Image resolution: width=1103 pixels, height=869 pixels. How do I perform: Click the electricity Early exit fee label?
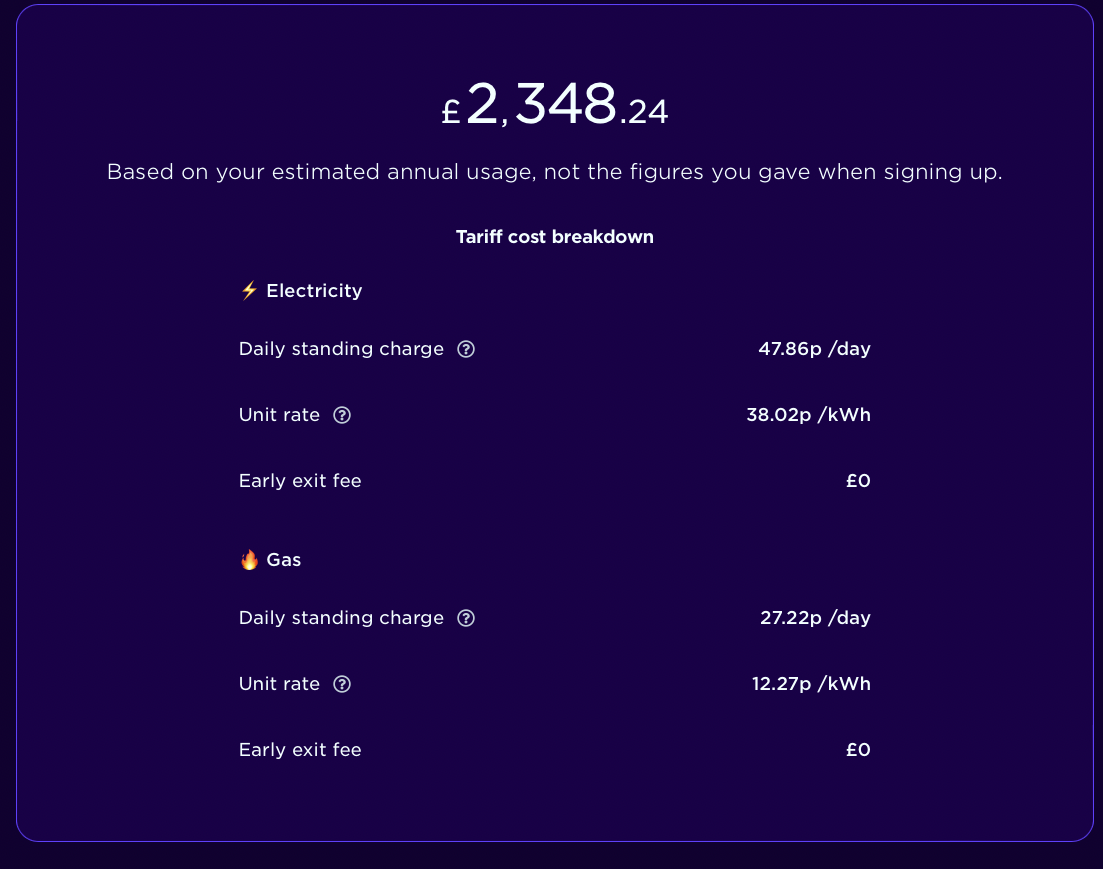(x=300, y=481)
